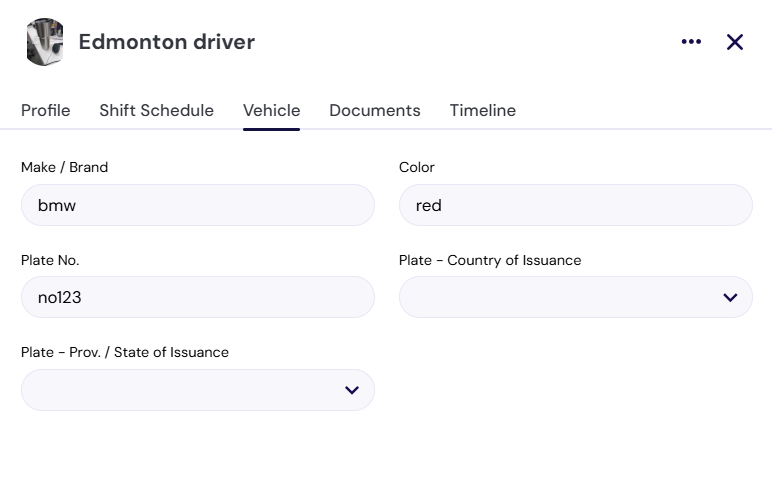Select the Vehicle tab
This screenshot has height=504, width=772.
(271, 110)
